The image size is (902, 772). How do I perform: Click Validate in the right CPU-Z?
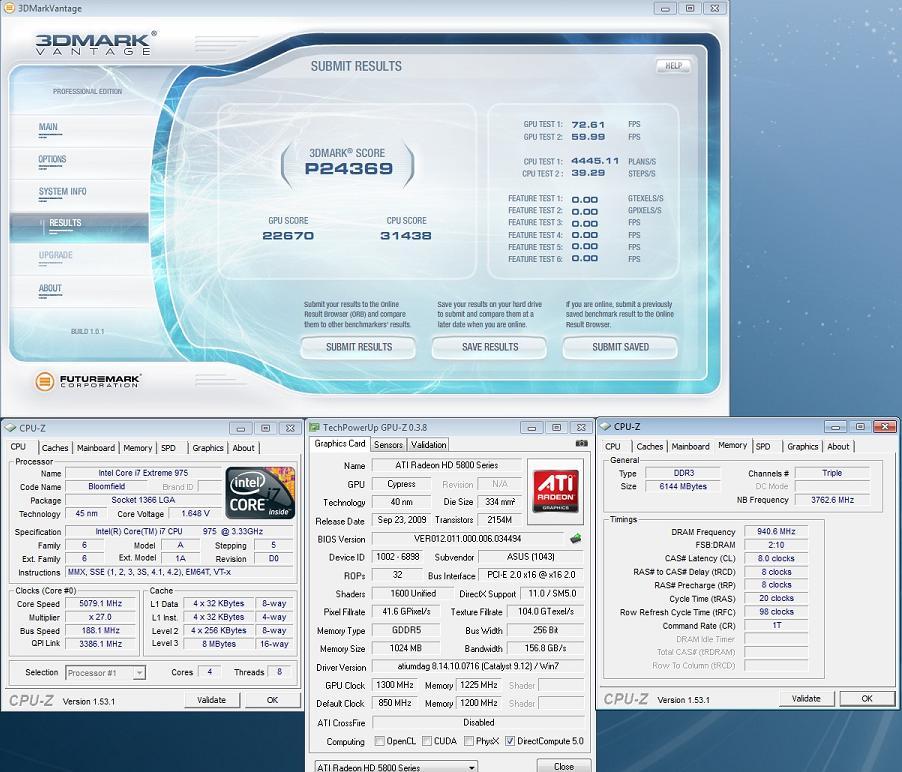(806, 698)
